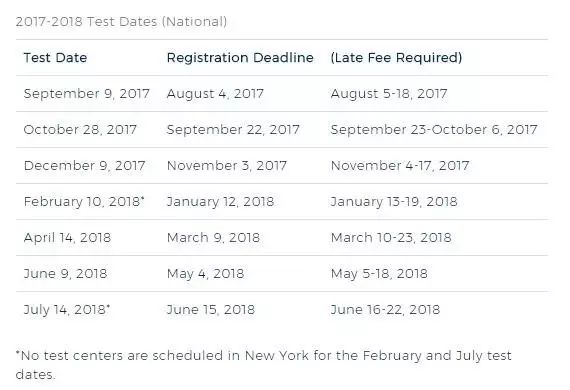Click the 2017-2018 Test Dates (National) title
This screenshot has width=570, height=390.
tap(121, 21)
